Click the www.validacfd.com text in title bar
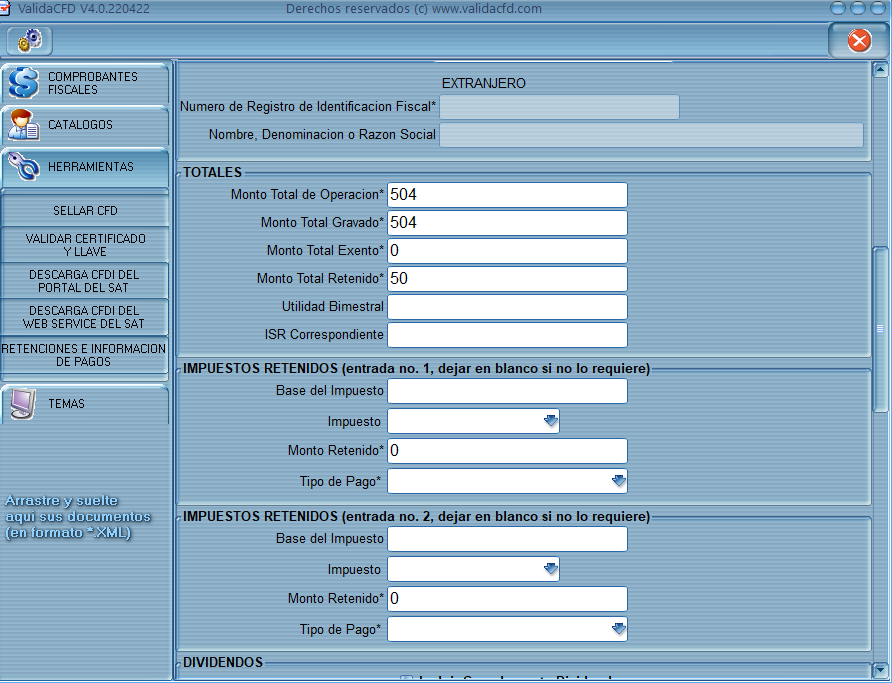The width and height of the screenshot is (892, 683). click(x=487, y=9)
